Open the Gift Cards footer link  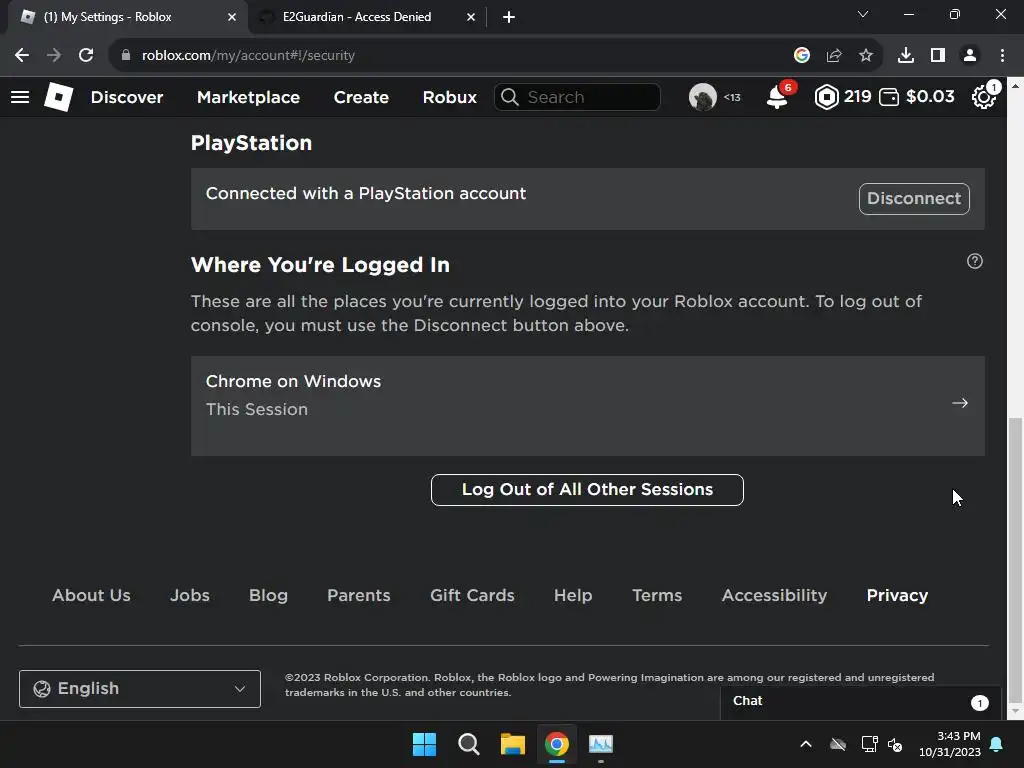pyautogui.click(x=472, y=596)
